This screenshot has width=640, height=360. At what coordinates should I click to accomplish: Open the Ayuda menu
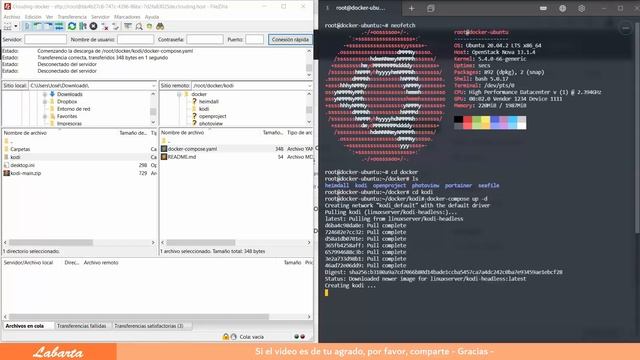[x=152, y=17]
